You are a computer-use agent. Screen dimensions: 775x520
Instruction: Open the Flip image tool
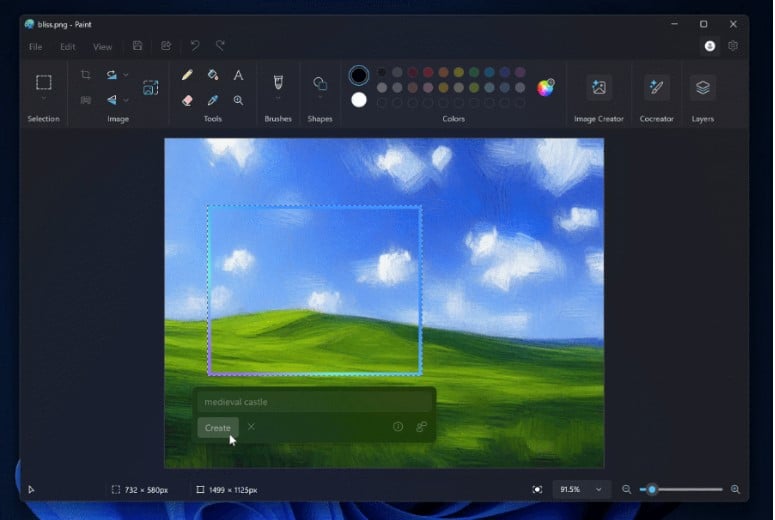112,100
